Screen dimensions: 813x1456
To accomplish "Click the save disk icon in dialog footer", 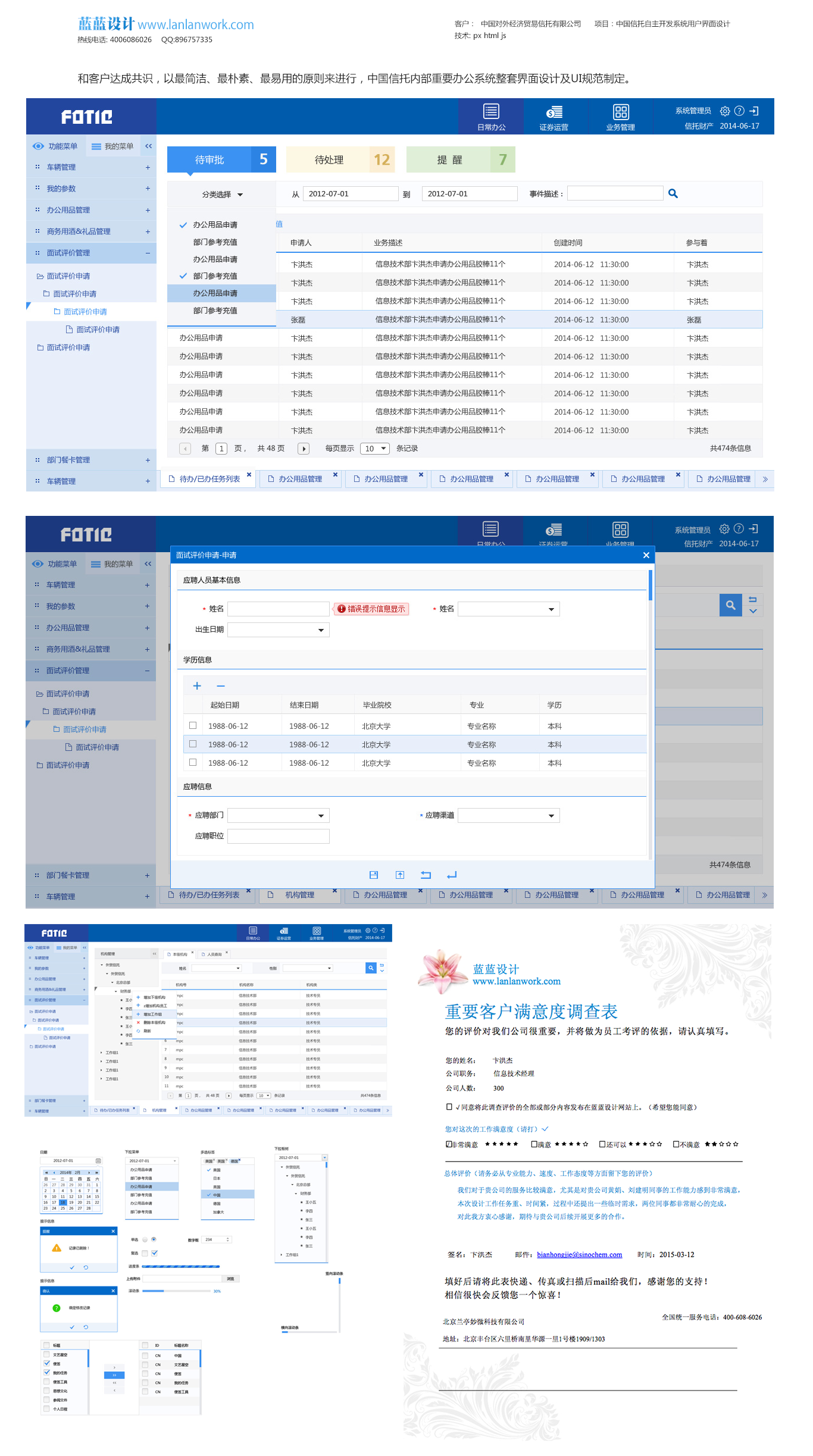I will [374, 875].
